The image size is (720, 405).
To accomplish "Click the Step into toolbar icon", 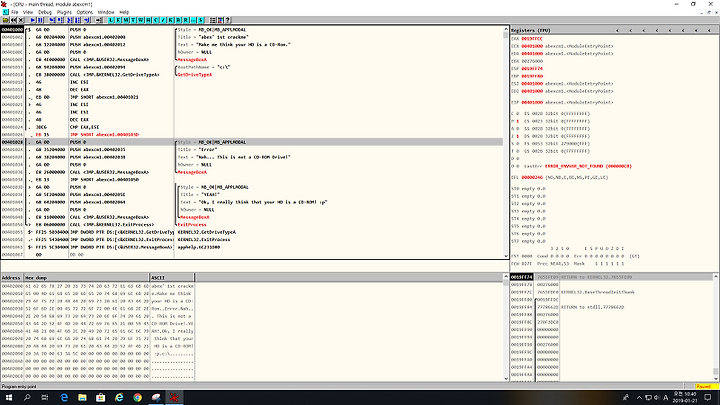I will click(x=52, y=20).
